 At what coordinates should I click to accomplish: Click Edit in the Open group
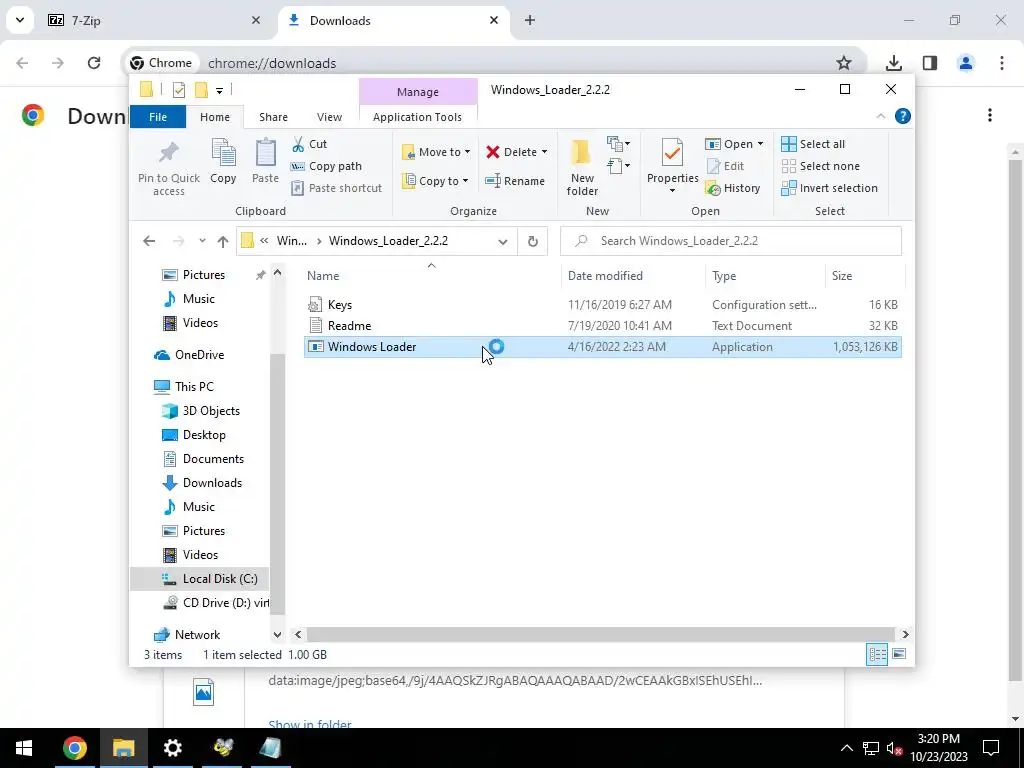726,167
